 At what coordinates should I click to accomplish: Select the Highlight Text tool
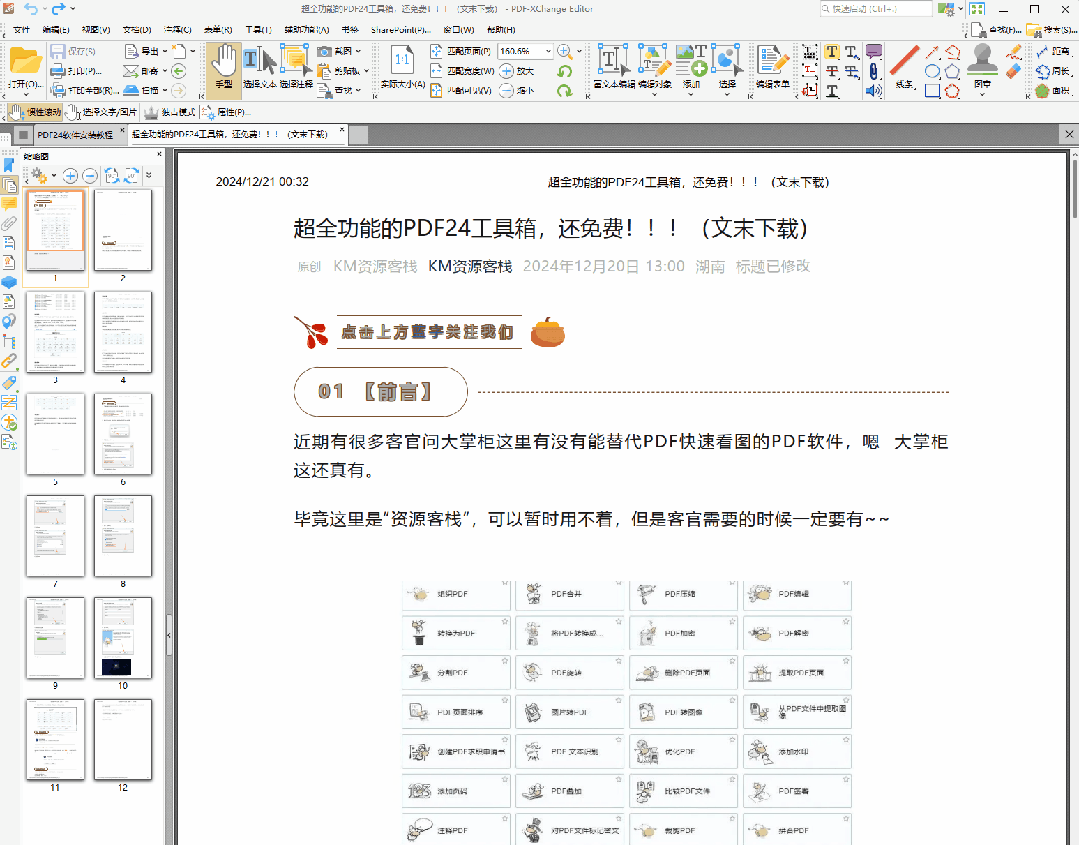(832, 52)
